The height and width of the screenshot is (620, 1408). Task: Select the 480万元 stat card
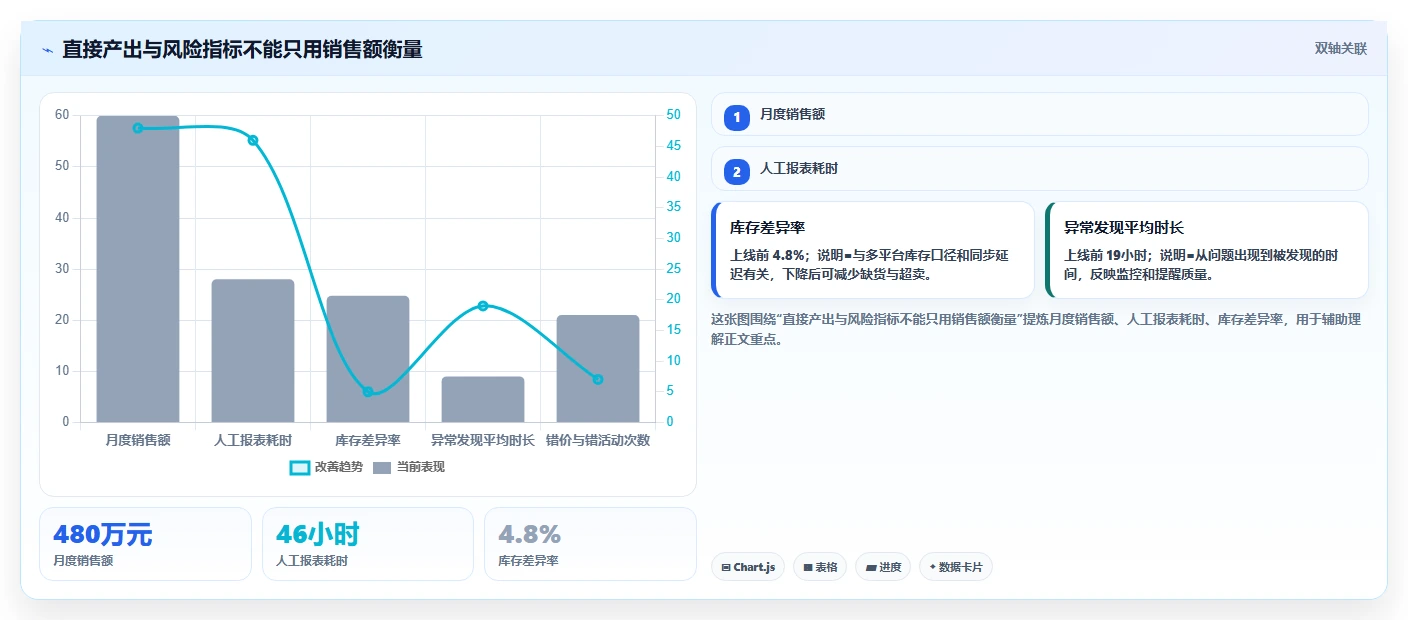[145, 544]
